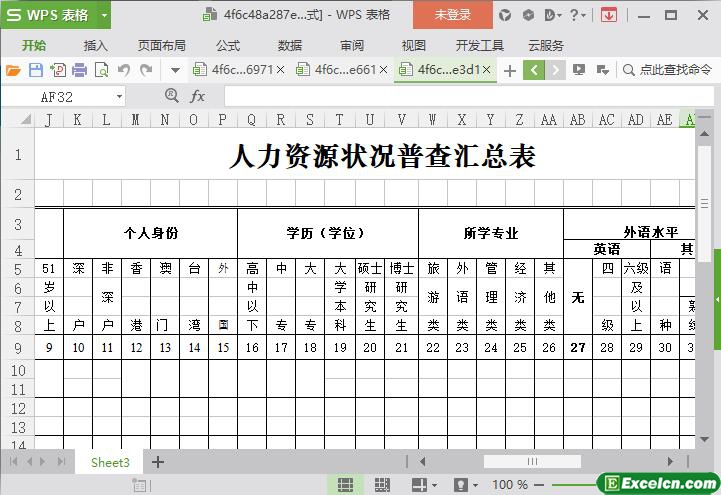This screenshot has height=495, width=721.
Task: Open the WPS 表格 application menu dropdown
Action: click(104, 15)
